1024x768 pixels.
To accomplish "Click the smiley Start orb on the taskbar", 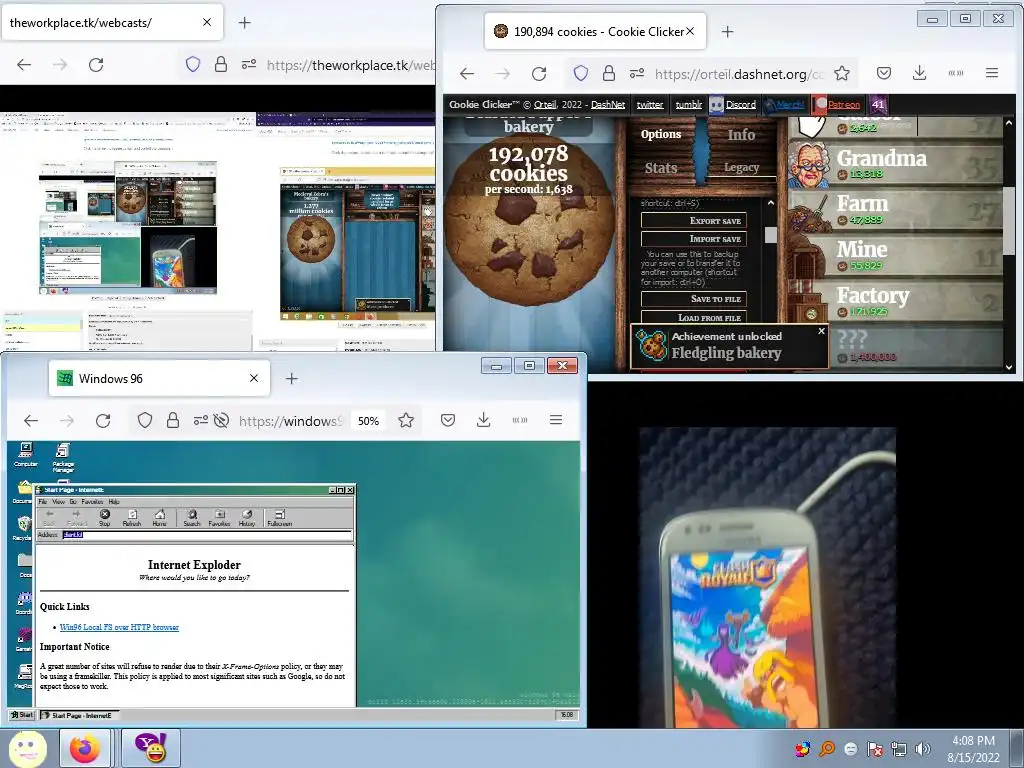I will (27, 748).
